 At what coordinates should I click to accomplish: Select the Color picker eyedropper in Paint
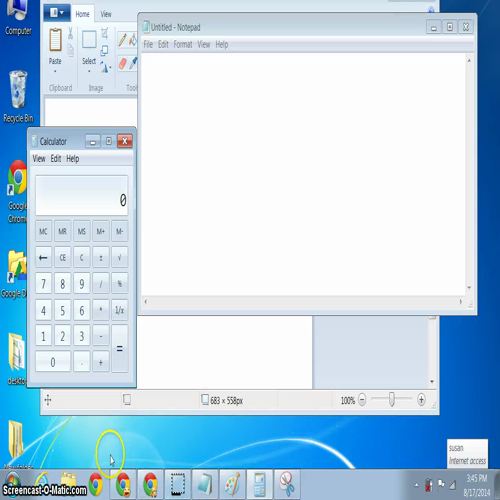133,63
